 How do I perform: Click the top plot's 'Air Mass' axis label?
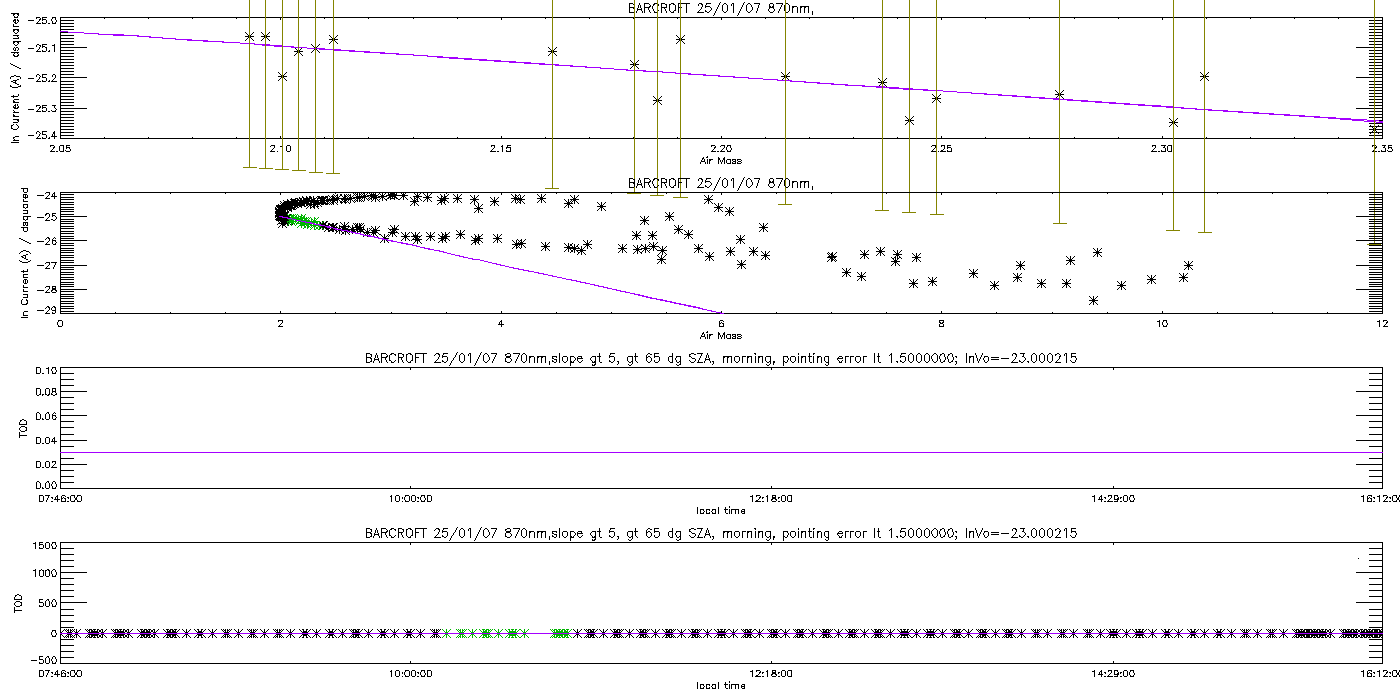[x=720, y=160]
